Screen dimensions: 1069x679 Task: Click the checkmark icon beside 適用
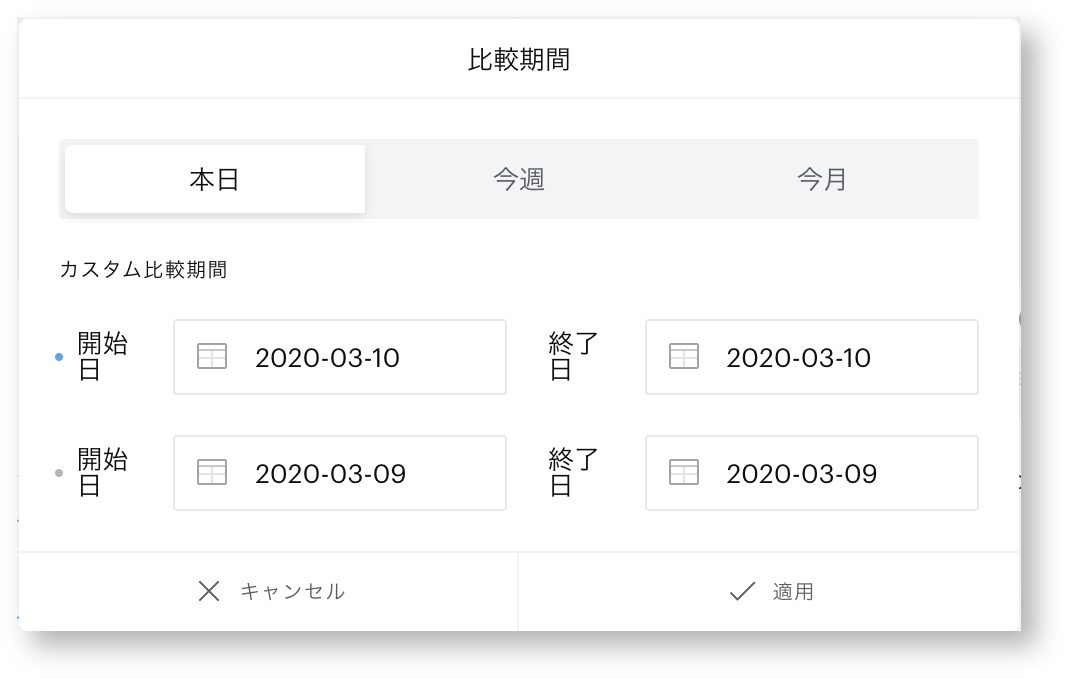[x=742, y=591]
